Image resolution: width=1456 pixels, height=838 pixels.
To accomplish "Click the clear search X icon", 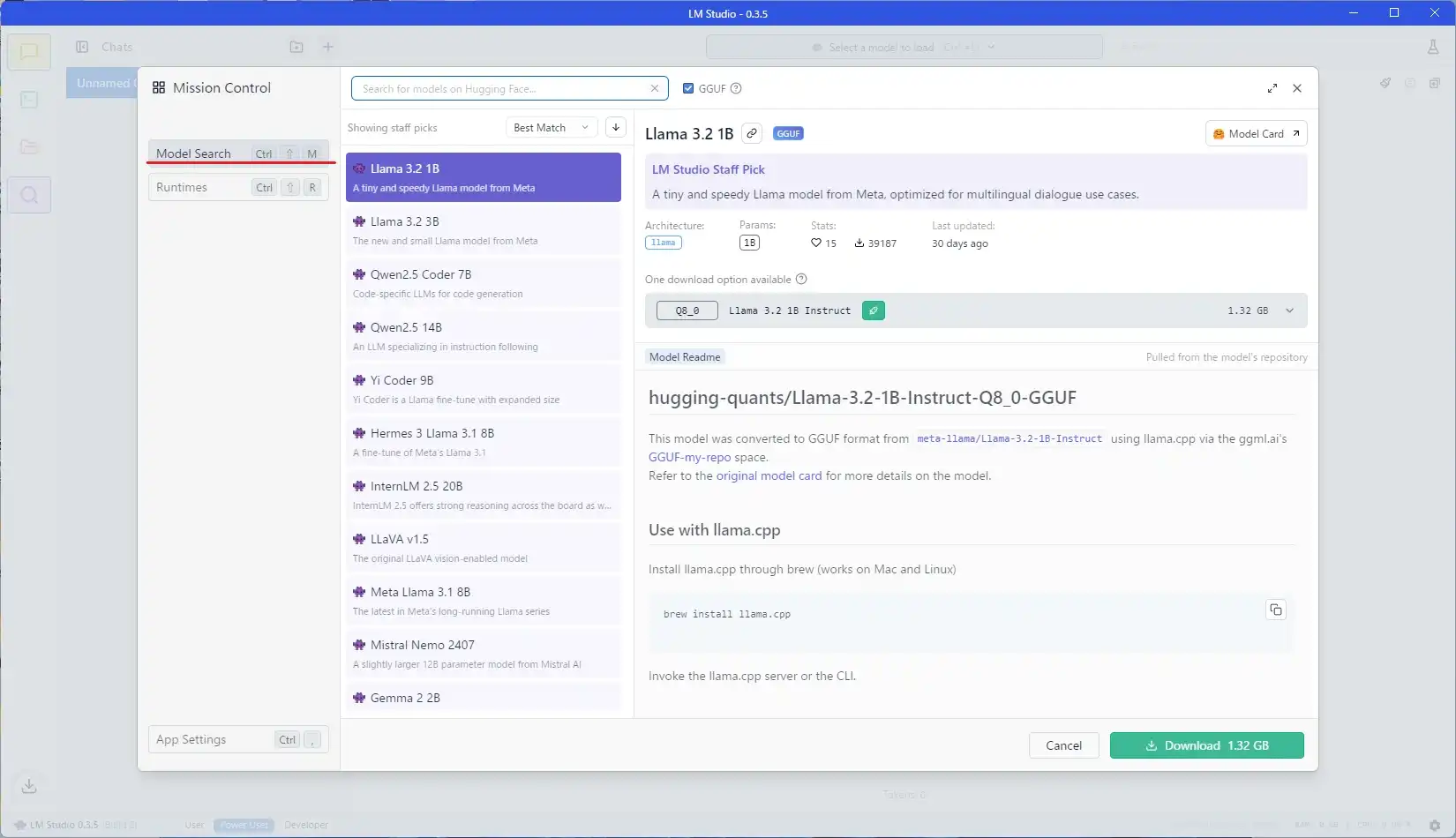I will coord(654,88).
